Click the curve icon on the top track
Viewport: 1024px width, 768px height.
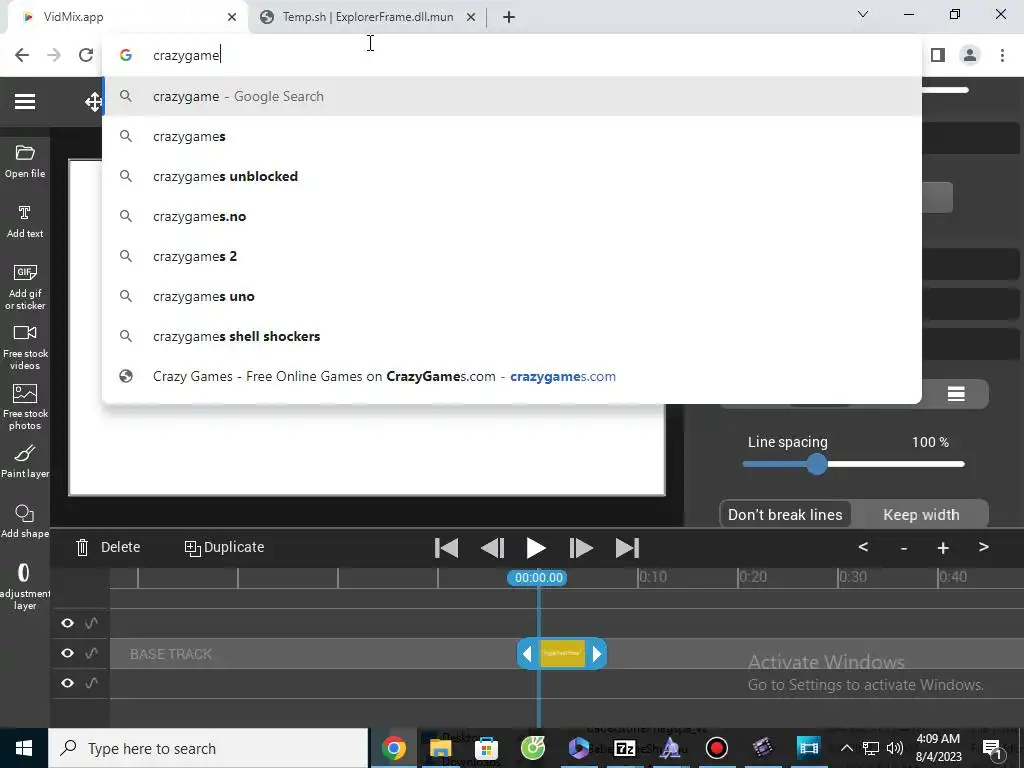pyautogui.click(x=91, y=623)
